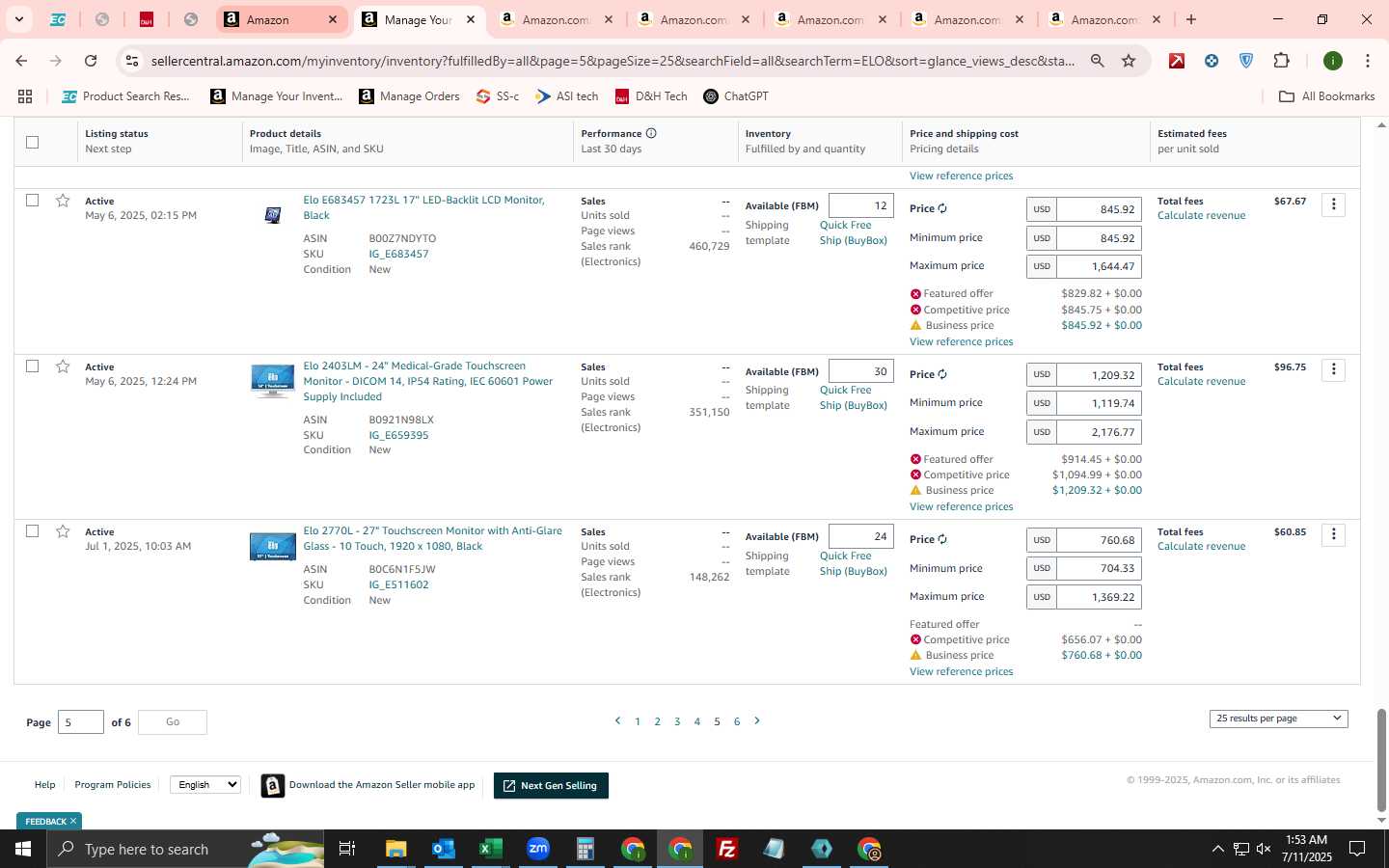This screenshot has height=868, width=1389.
Task: Click Calculate revenue for Elo 2403LM
Action: [1201, 381]
